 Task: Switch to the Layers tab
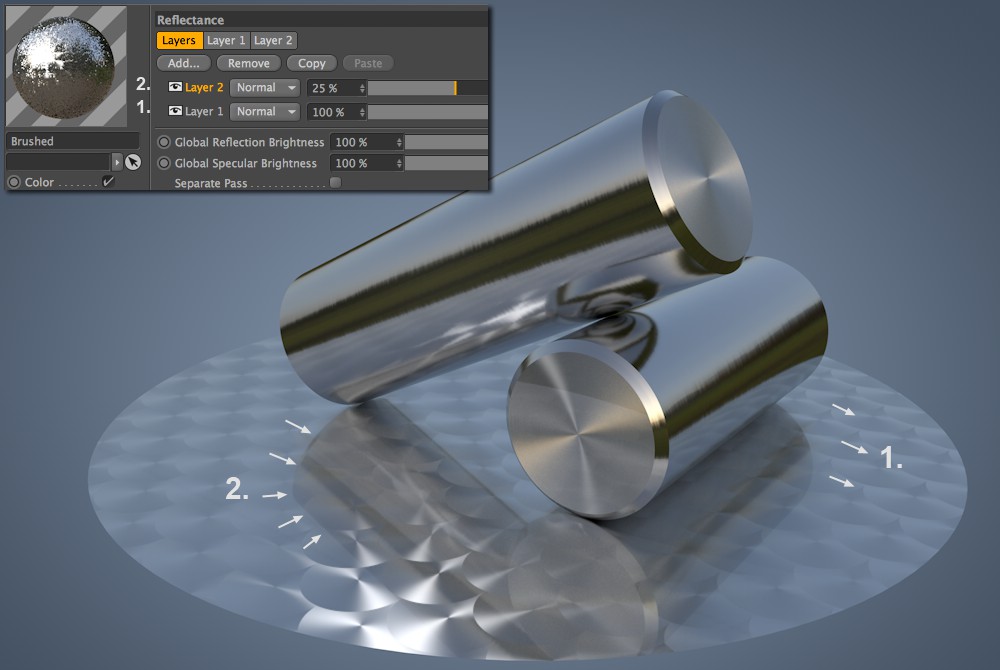click(179, 40)
